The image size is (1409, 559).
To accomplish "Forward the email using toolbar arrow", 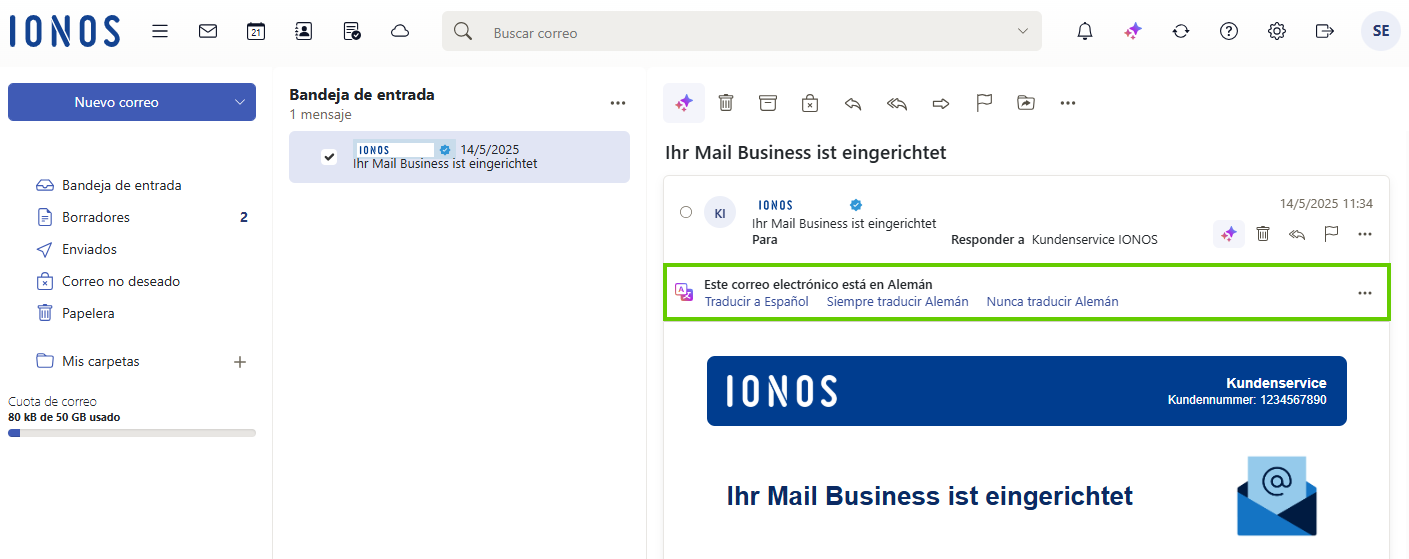I will [941, 103].
